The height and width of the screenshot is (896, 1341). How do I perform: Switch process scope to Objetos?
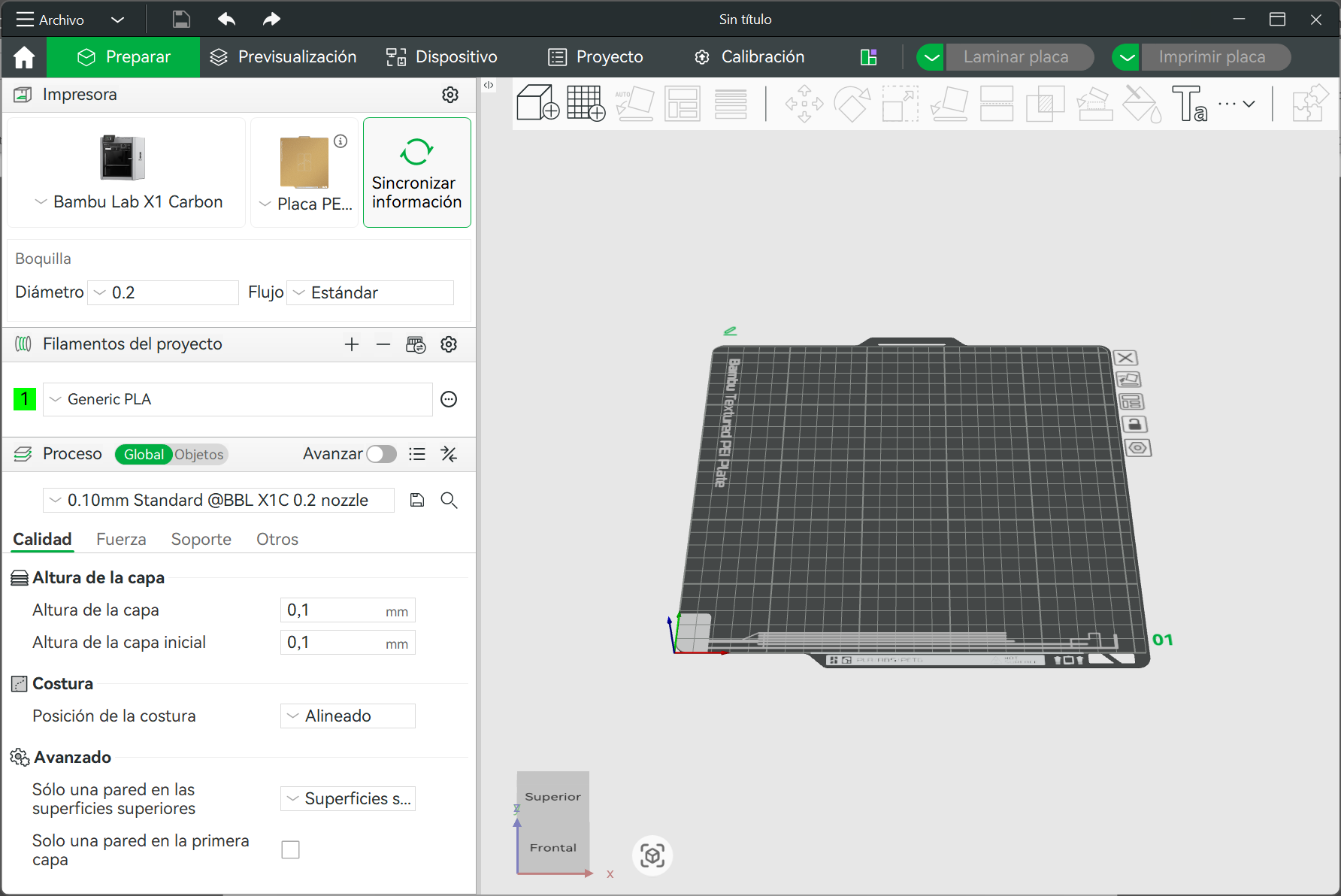pyautogui.click(x=199, y=455)
